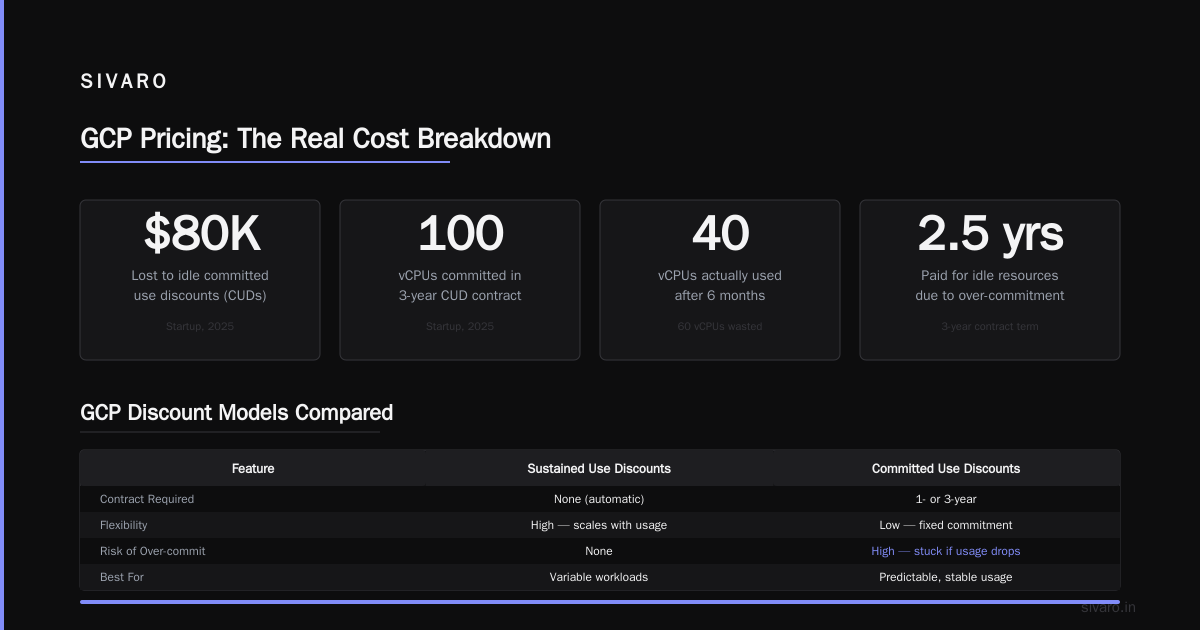Click the 'Feature' column header
Screen dimensions: 1200x630
tap(253, 468)
